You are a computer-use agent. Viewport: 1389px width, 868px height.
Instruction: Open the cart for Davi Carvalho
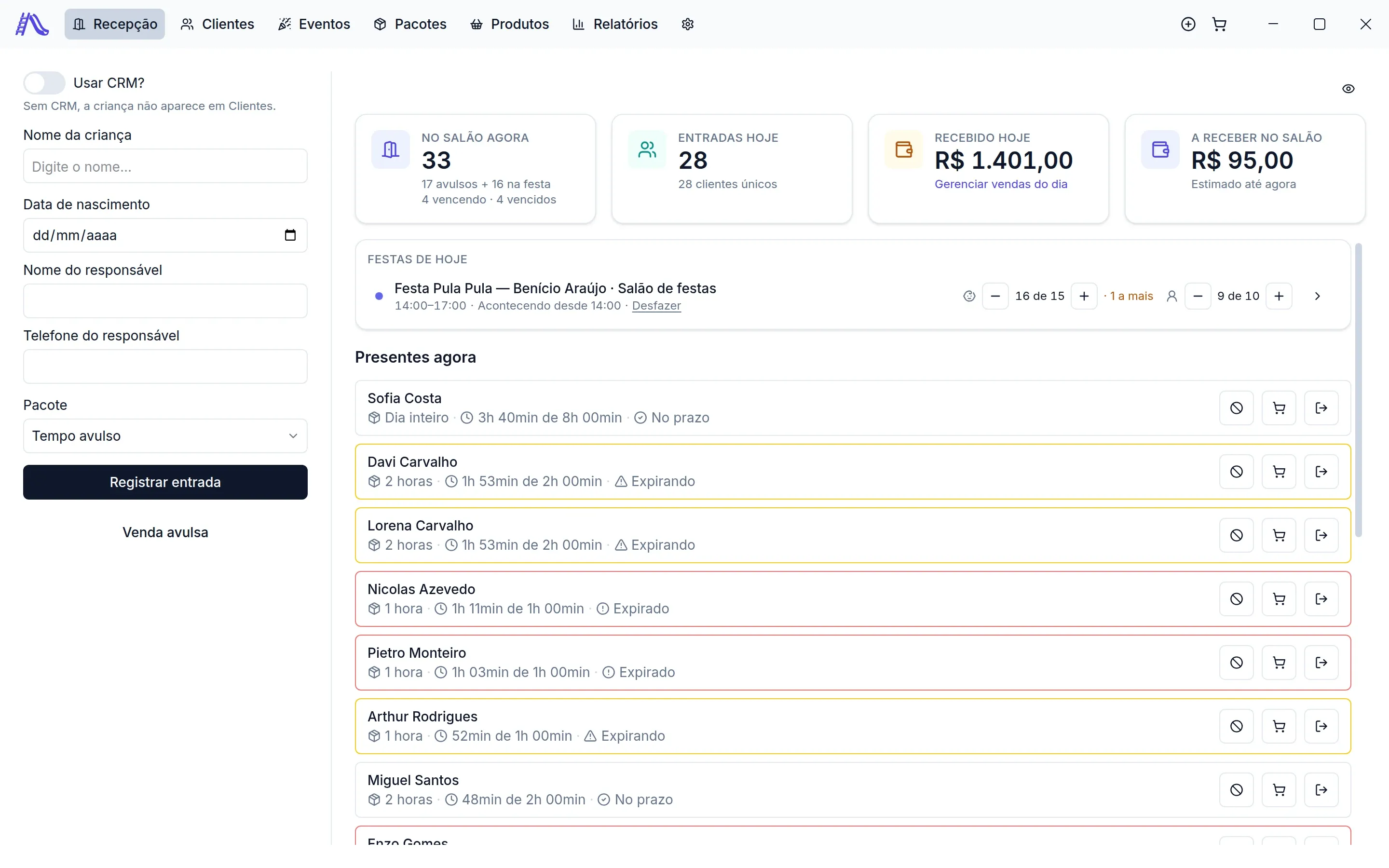click(x=1279, y=472)
